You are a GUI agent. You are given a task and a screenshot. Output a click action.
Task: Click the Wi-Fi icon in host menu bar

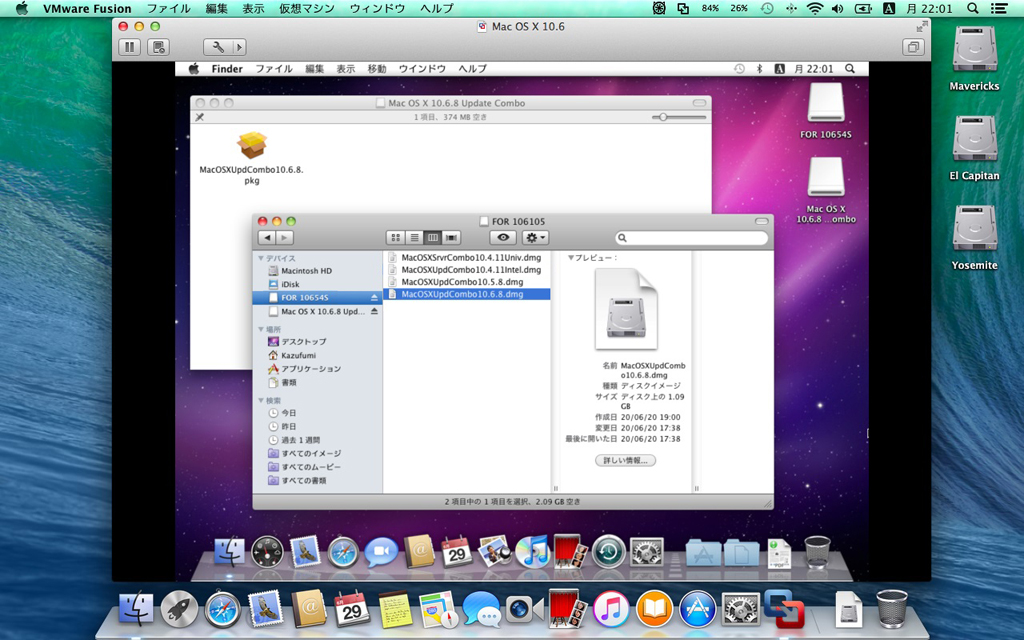coord(814,8)
